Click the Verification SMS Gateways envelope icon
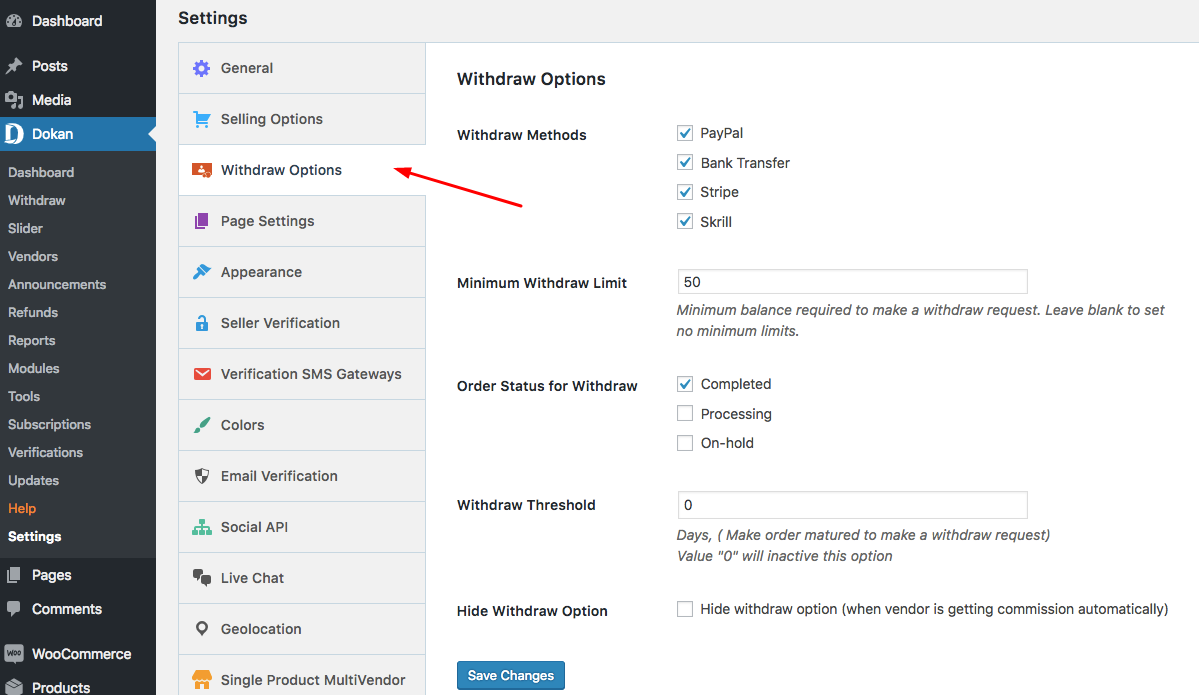This screenshot has height=695, width=1199. tap(202, 374)
